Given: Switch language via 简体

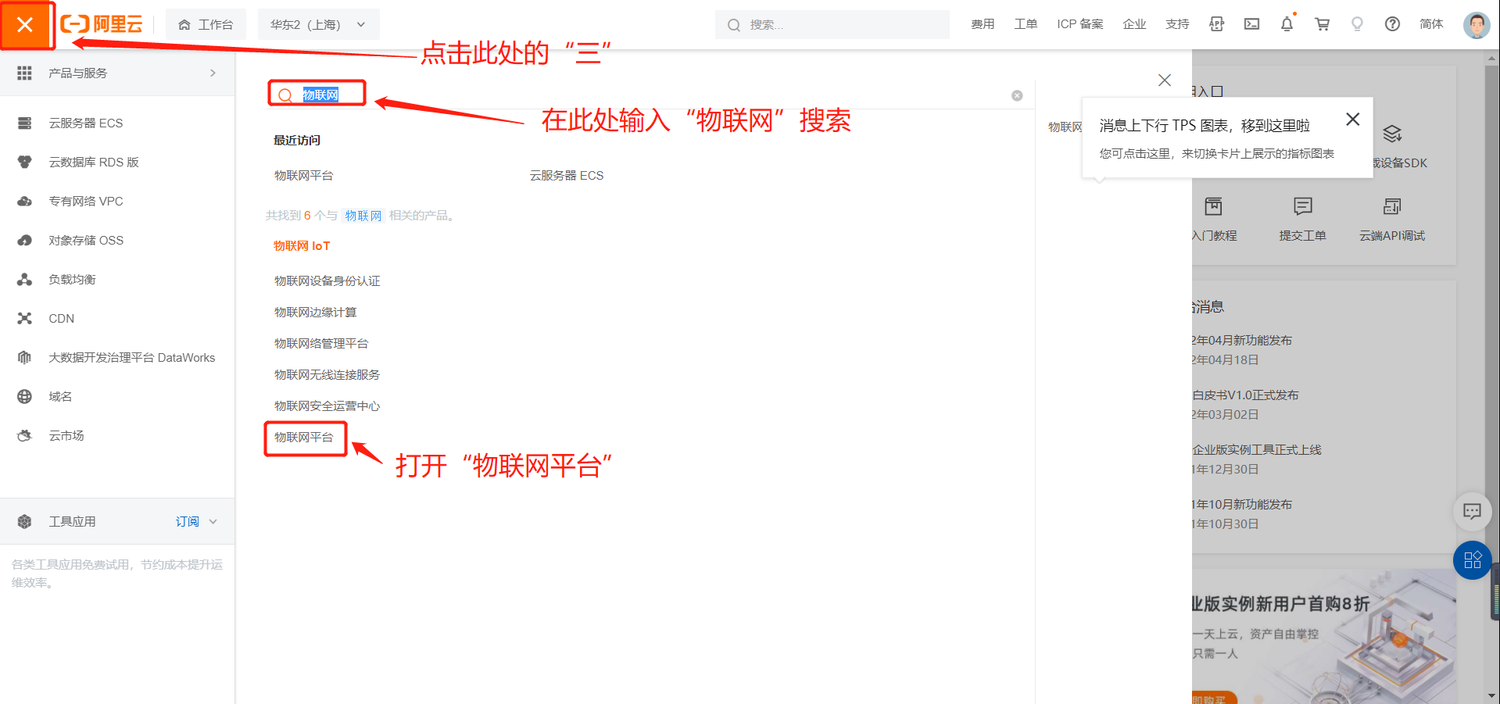Looking at the screenshot, I should click(1431, 24).
